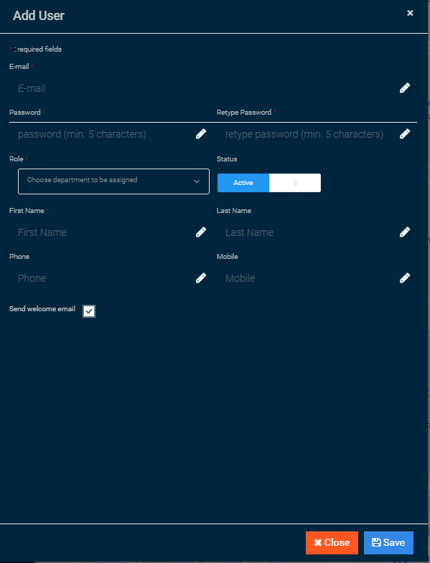The width and height of the screenshot is (430, 563).
Task: Click the pencil icon beside password field
Action: pyautogui.click(x=201, y=134)
